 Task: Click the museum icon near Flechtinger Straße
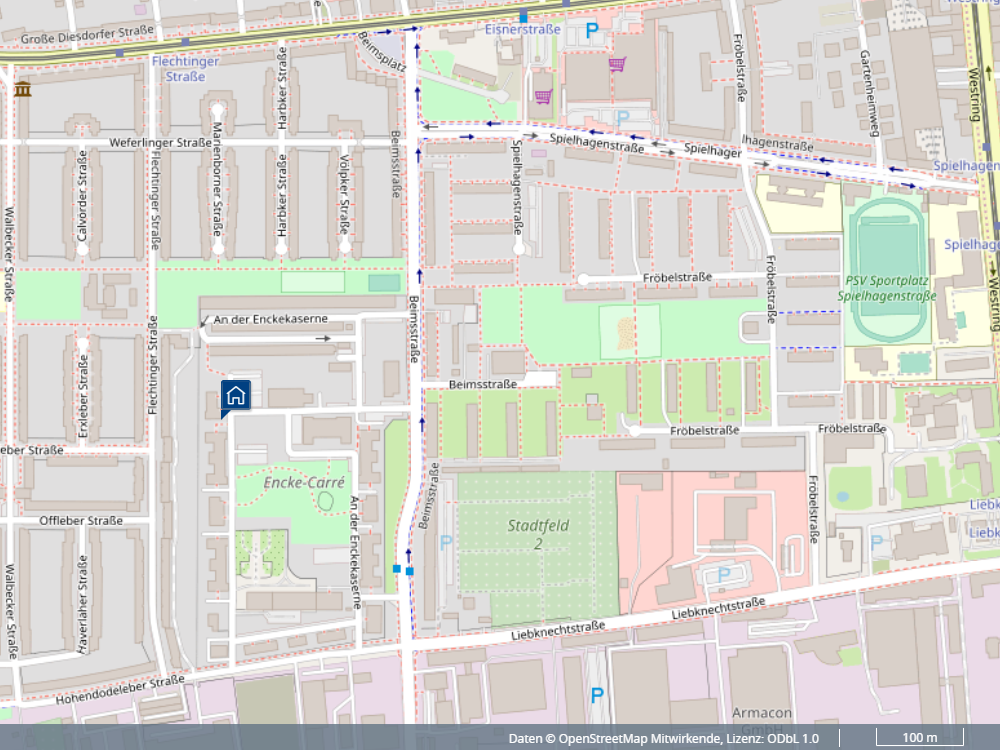22,92
